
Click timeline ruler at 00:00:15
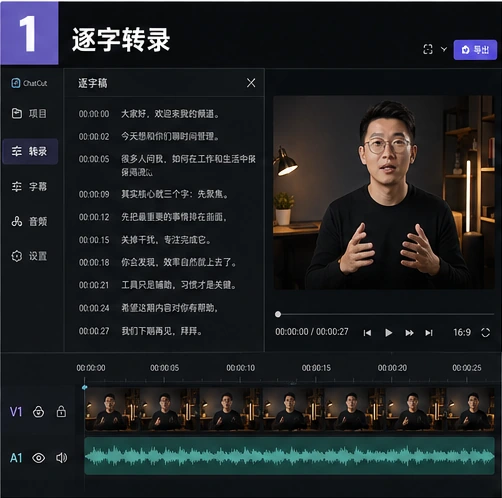coord(316,368)
